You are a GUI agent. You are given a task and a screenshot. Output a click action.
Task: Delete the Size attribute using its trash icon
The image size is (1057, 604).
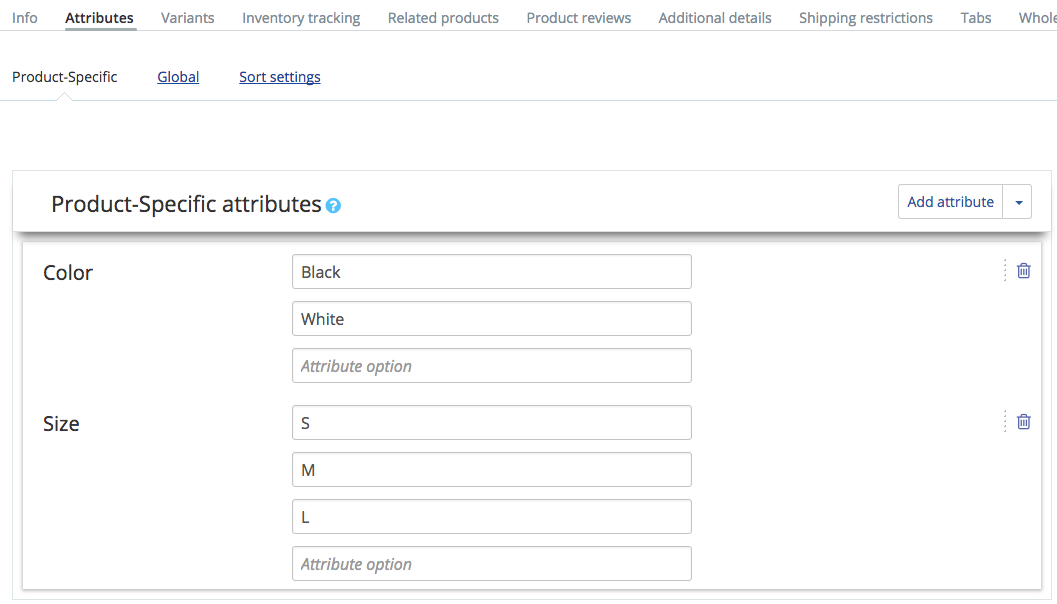tap(1023, 421)
